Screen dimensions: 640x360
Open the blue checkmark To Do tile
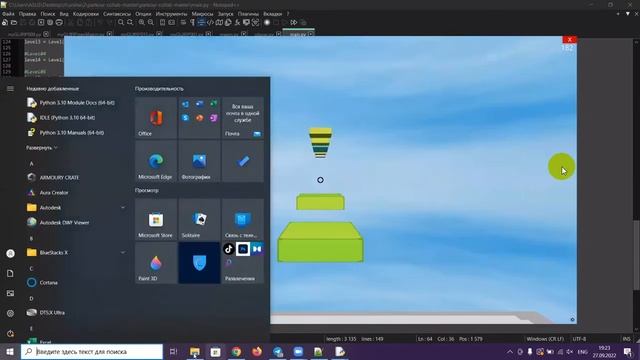243,161
